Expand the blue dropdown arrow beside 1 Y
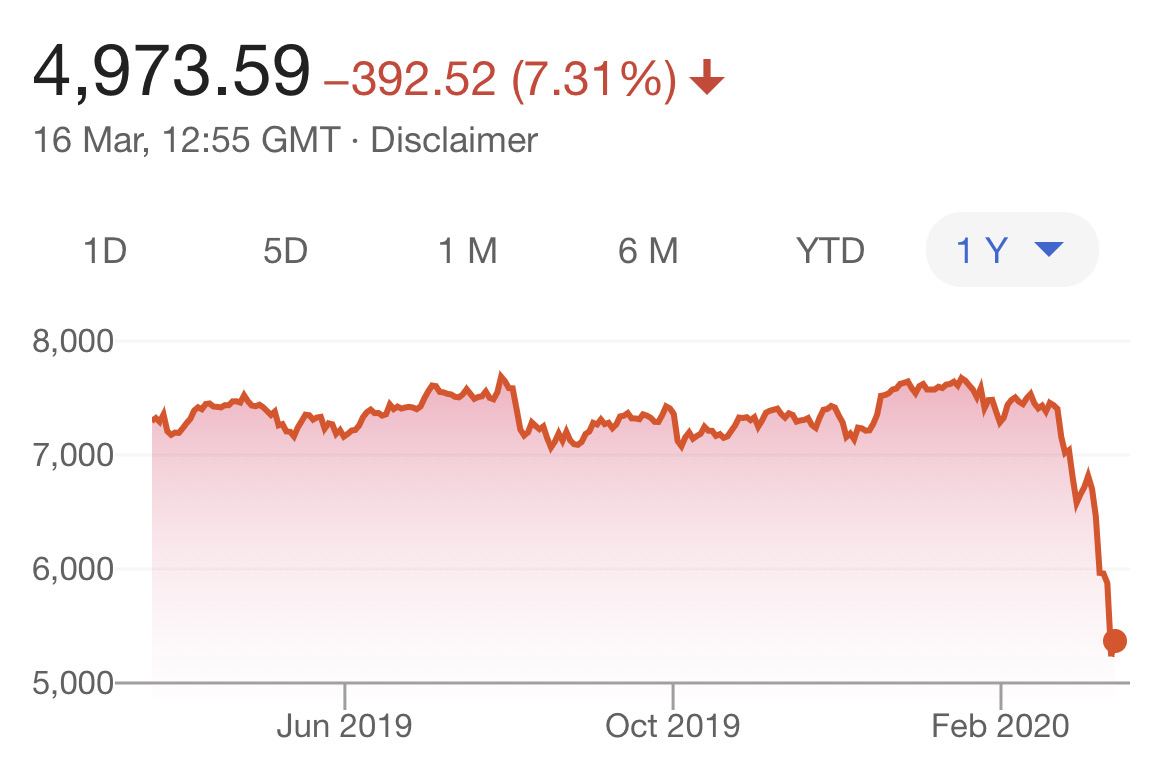 coord(1047,250)
